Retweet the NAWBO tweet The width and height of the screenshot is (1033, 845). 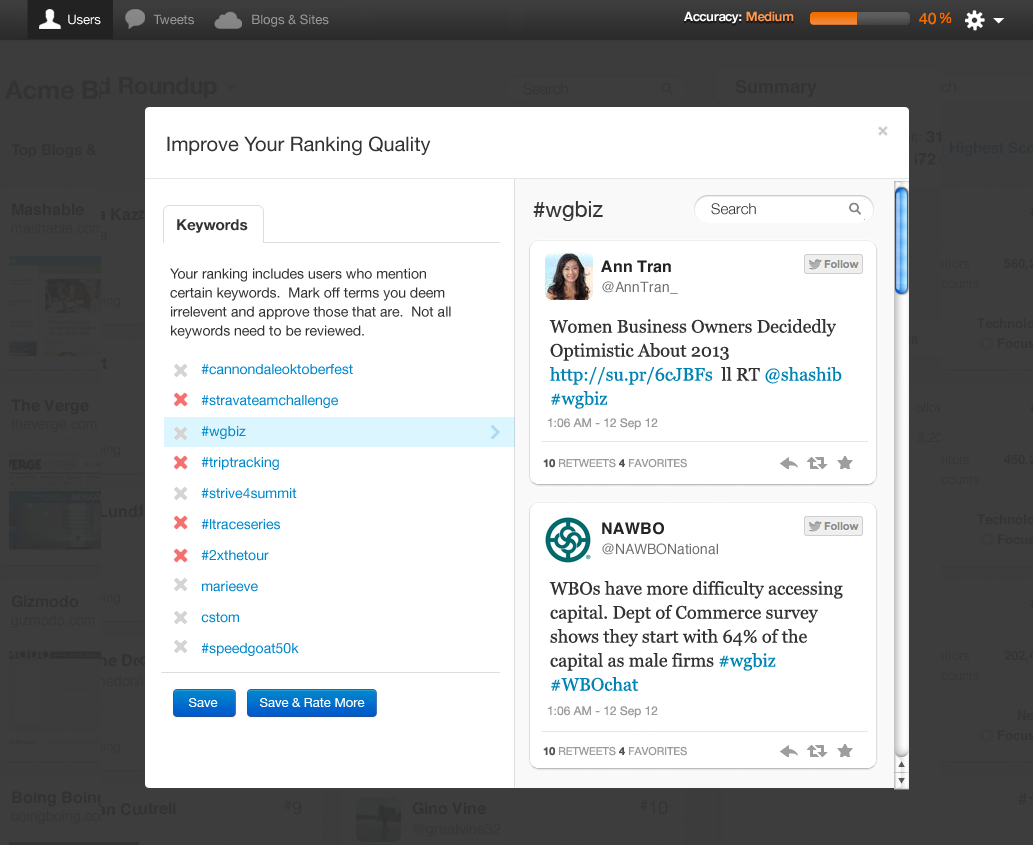pyautogui.click(x=817, y=751)
